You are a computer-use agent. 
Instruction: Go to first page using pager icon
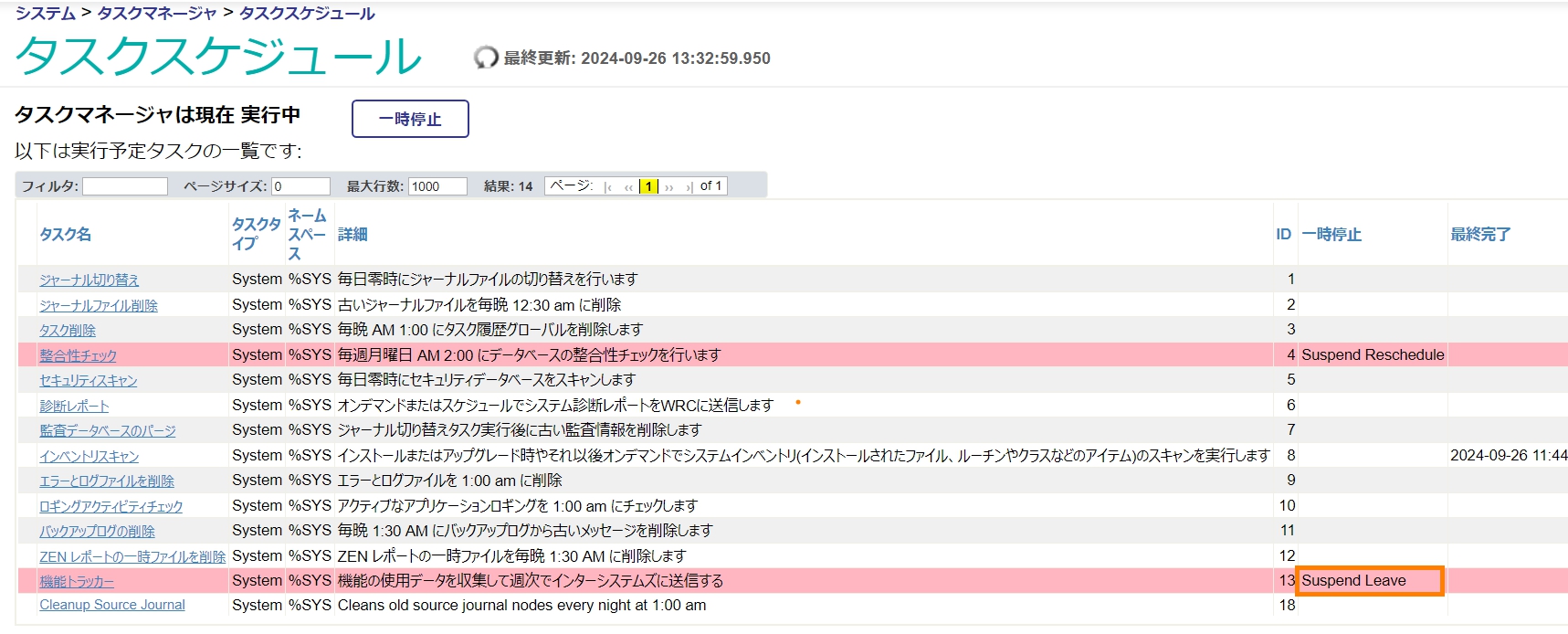608,186
